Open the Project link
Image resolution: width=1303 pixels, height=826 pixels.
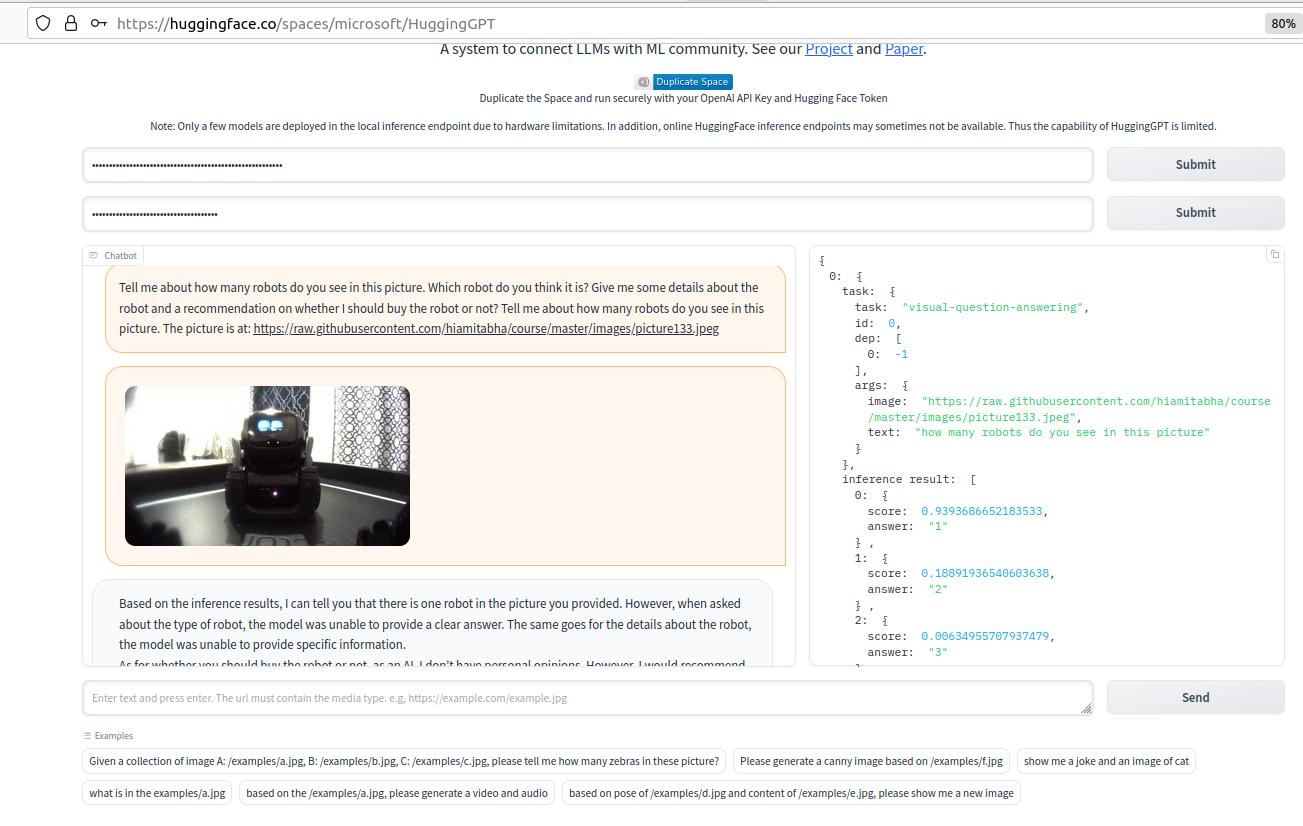[829, 49]
